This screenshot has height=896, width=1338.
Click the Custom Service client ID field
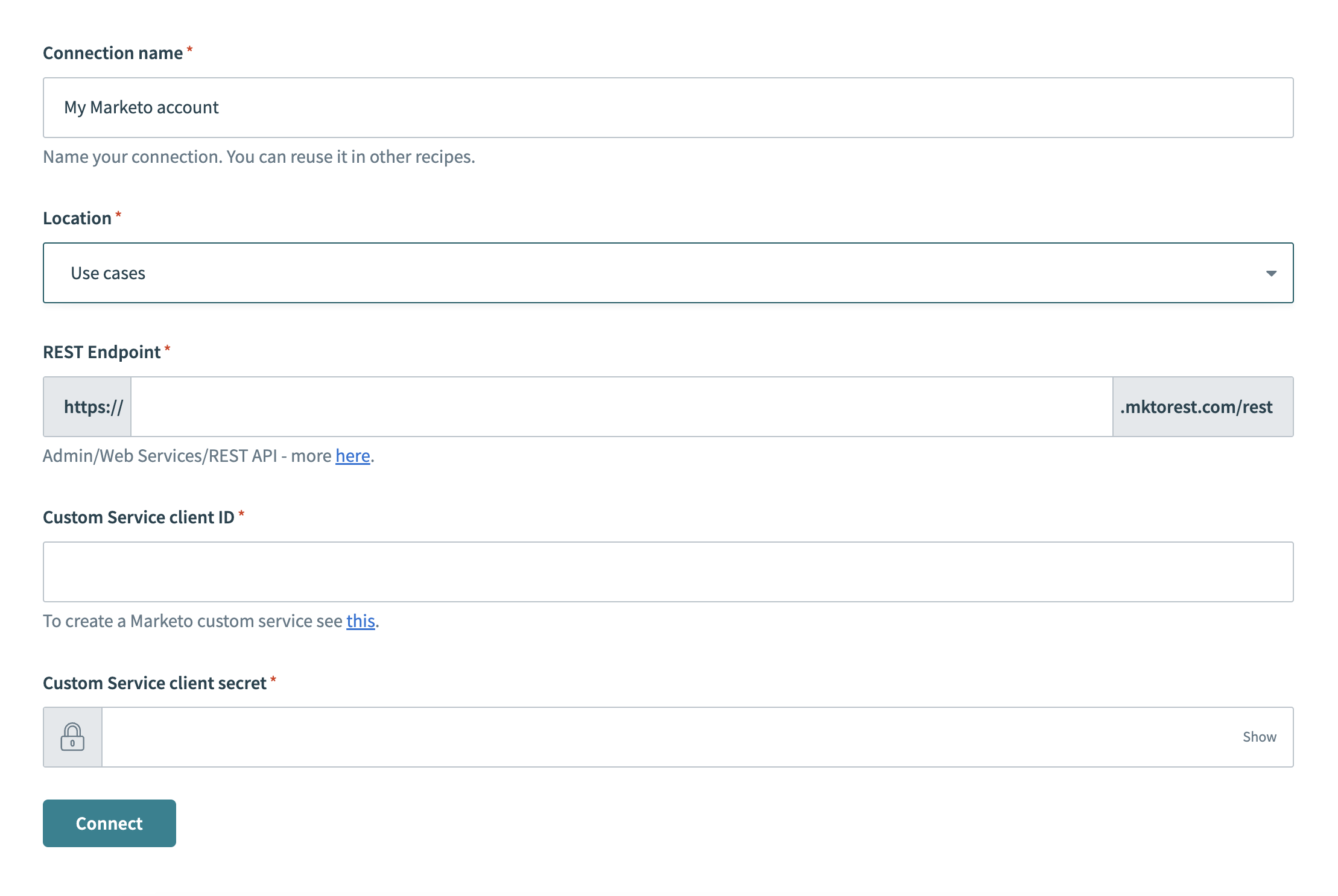[668, 572]
